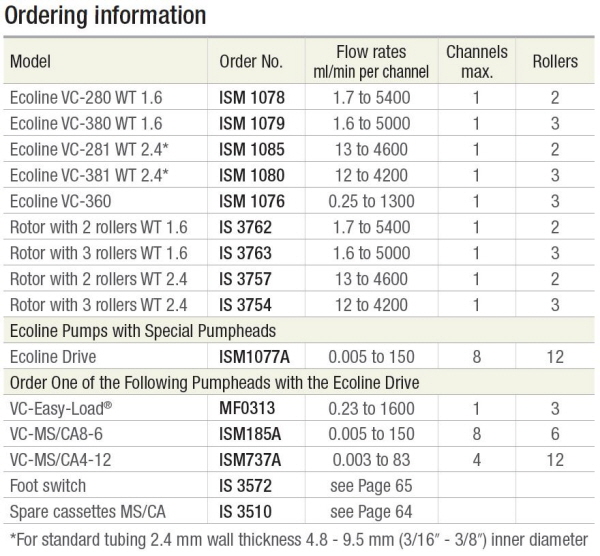This screenshot has width=600, height=556.
Task: Select order number IS 3762
Action: (x=245, y=227)
